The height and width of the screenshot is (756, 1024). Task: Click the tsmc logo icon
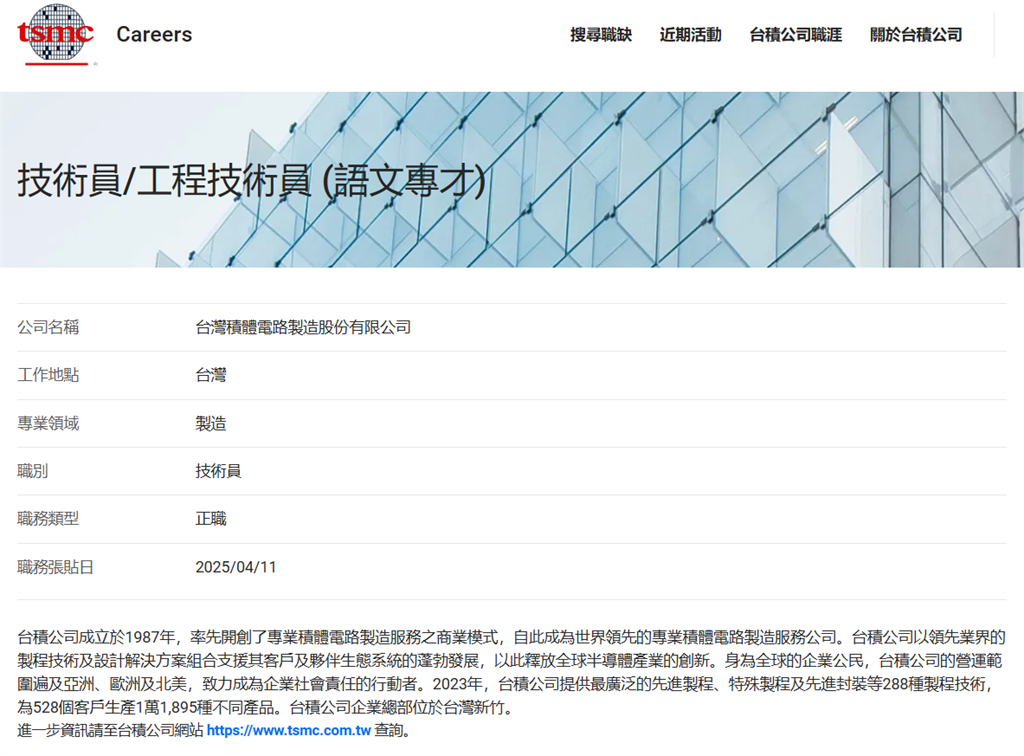point(56,35)
